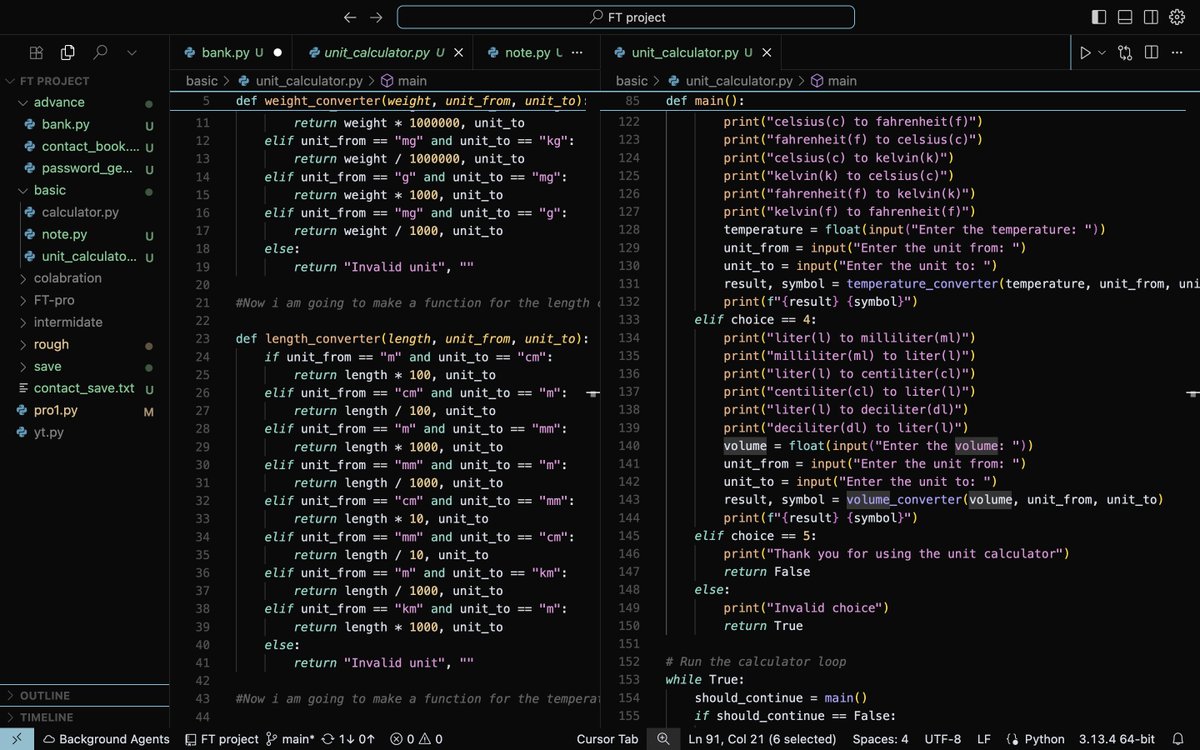Open the remote window icon in the status bar
Viewport: 1200px width, 750px height.
coord(16,739)
